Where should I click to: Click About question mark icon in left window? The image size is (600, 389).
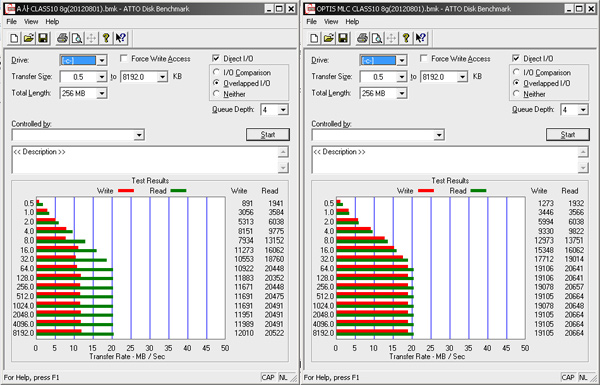106,38
